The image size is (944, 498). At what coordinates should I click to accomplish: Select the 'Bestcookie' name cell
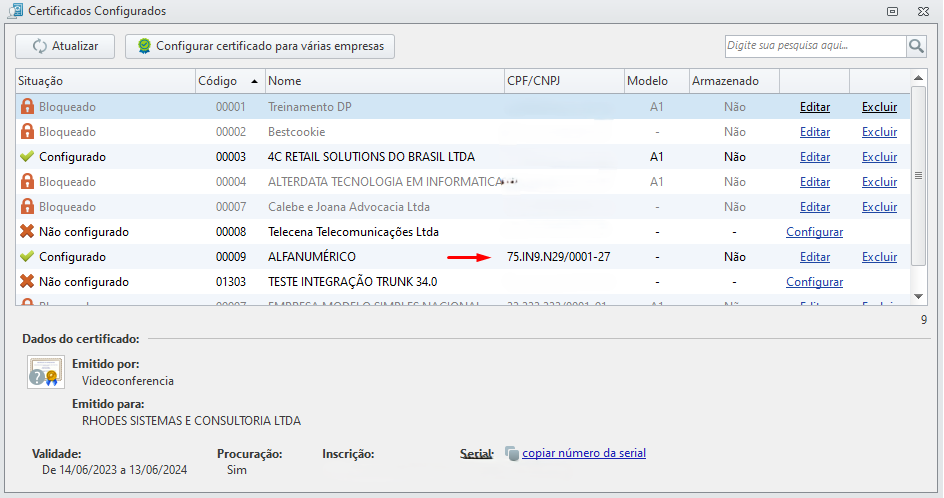pos(296,132)
